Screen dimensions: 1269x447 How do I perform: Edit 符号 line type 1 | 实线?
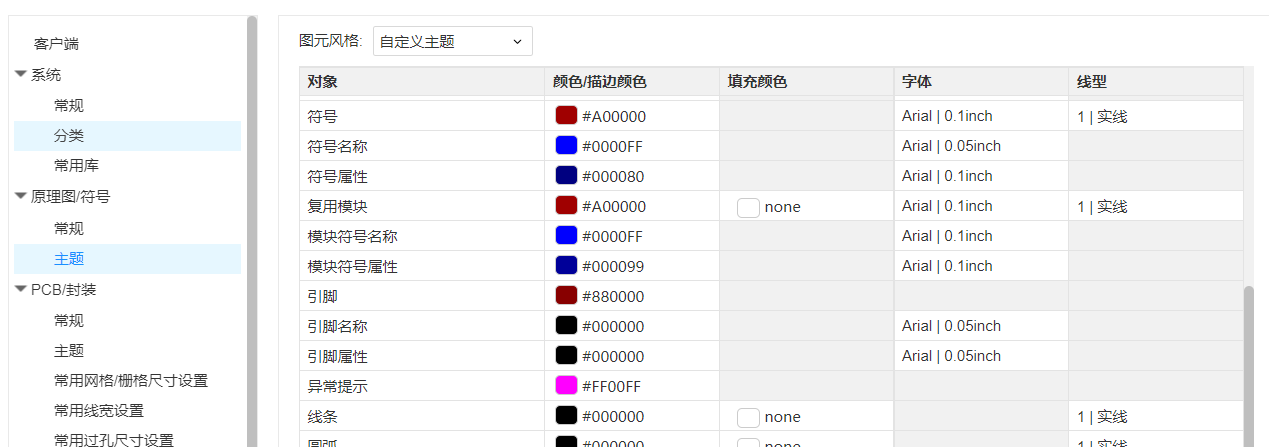(1156, 116)
